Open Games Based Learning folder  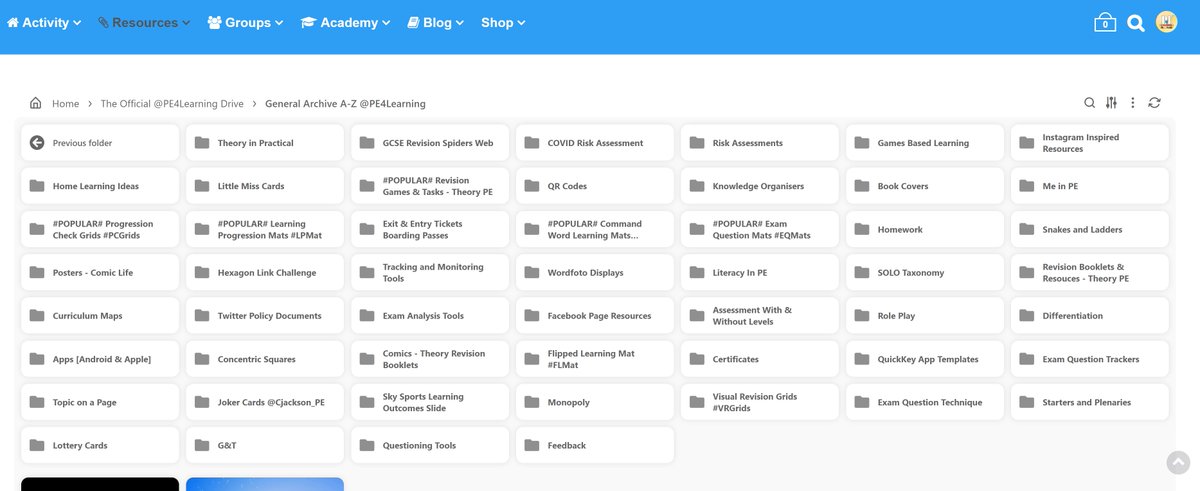(925, 143)
